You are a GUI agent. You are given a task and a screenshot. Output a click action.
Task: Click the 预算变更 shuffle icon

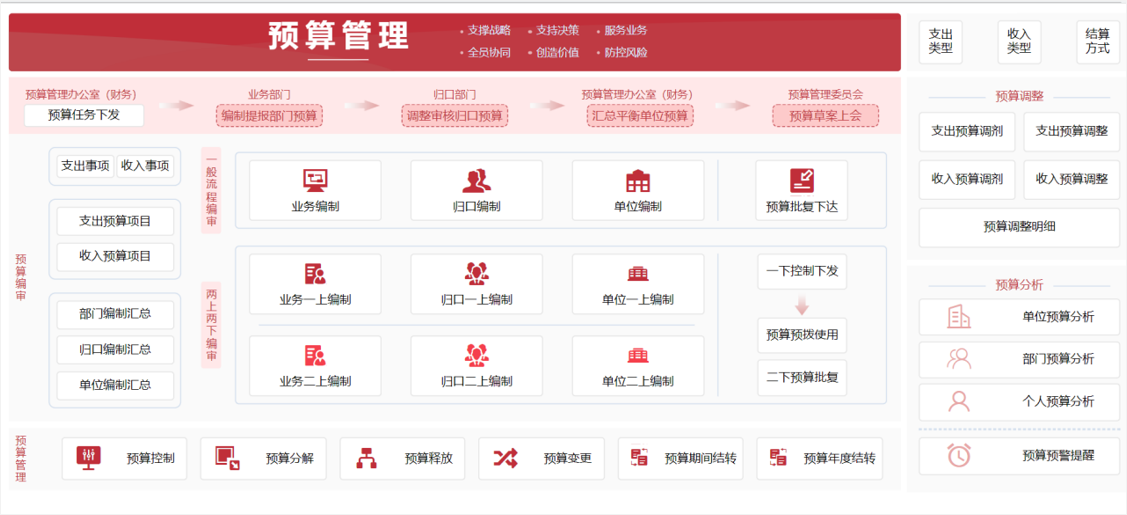pos(505,458)
